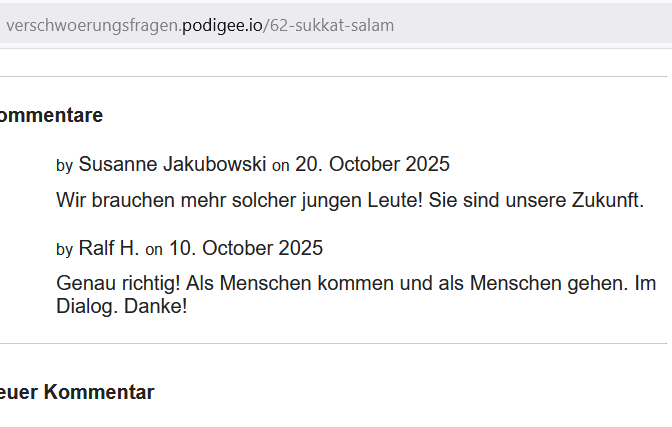Click "verschwoerungsfragen" subdomain text in the URL
The width and height of the screenshot is (672, 427).
[x=93, y=25]
